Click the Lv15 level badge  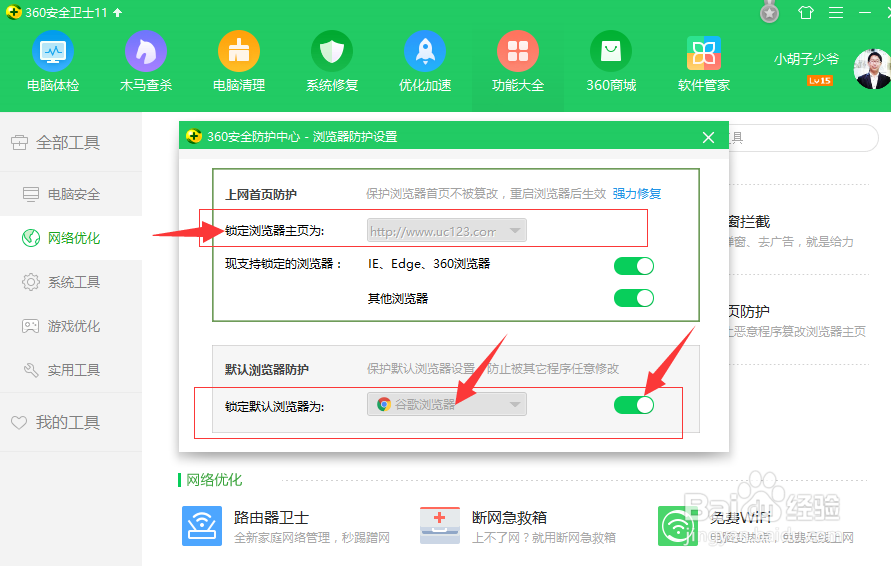[819, 81]
